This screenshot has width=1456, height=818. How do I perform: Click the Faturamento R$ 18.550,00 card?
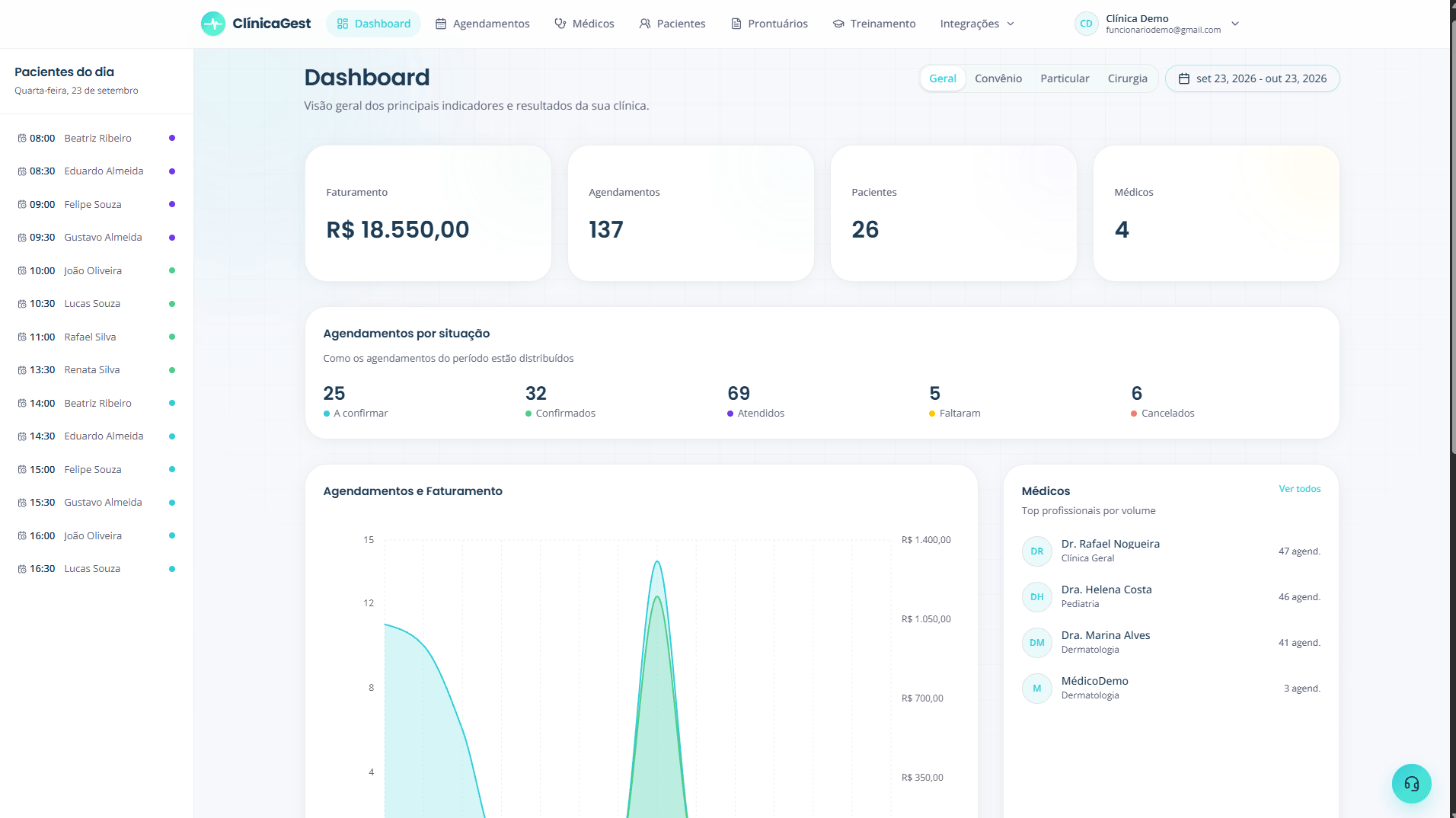428,213
